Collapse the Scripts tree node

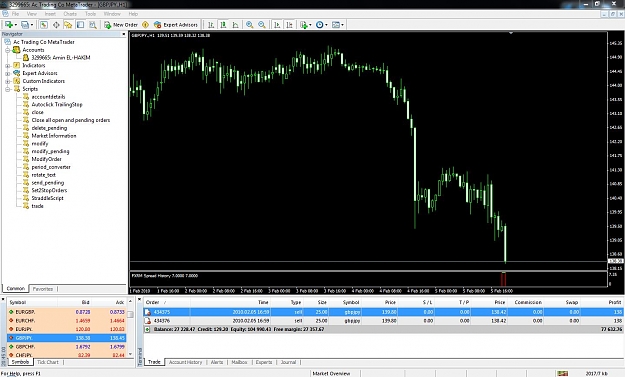coord(8,89)
